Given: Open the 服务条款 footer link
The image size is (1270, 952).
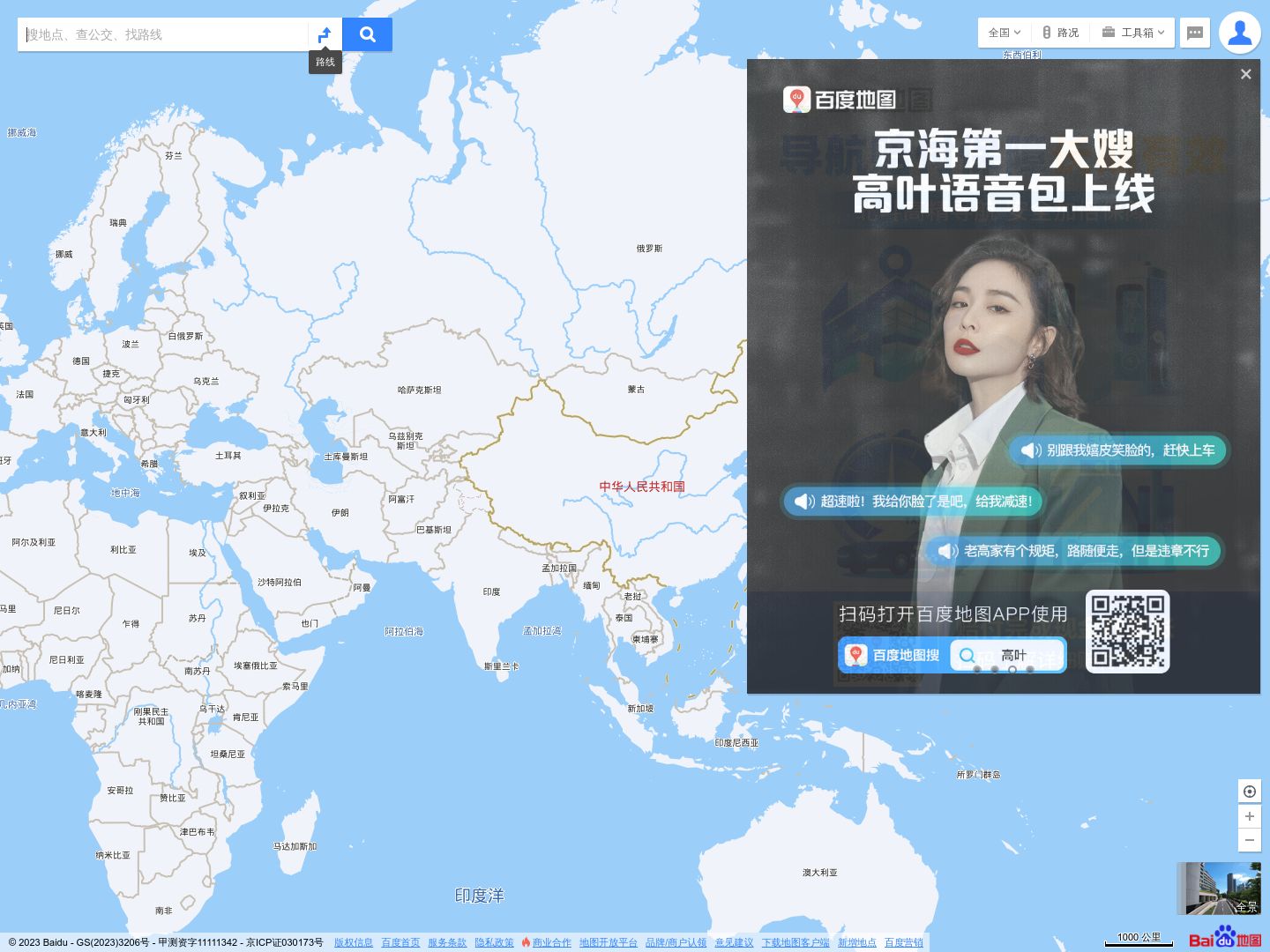Looking at the screenshot, I should click(447, 942).
